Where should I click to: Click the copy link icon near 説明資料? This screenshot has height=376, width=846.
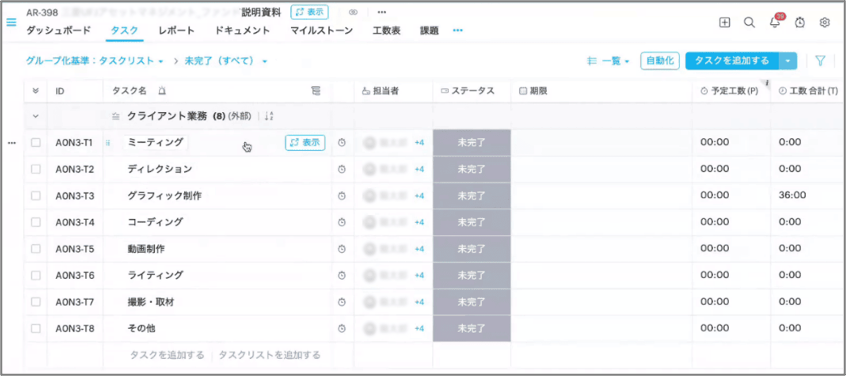353,12
